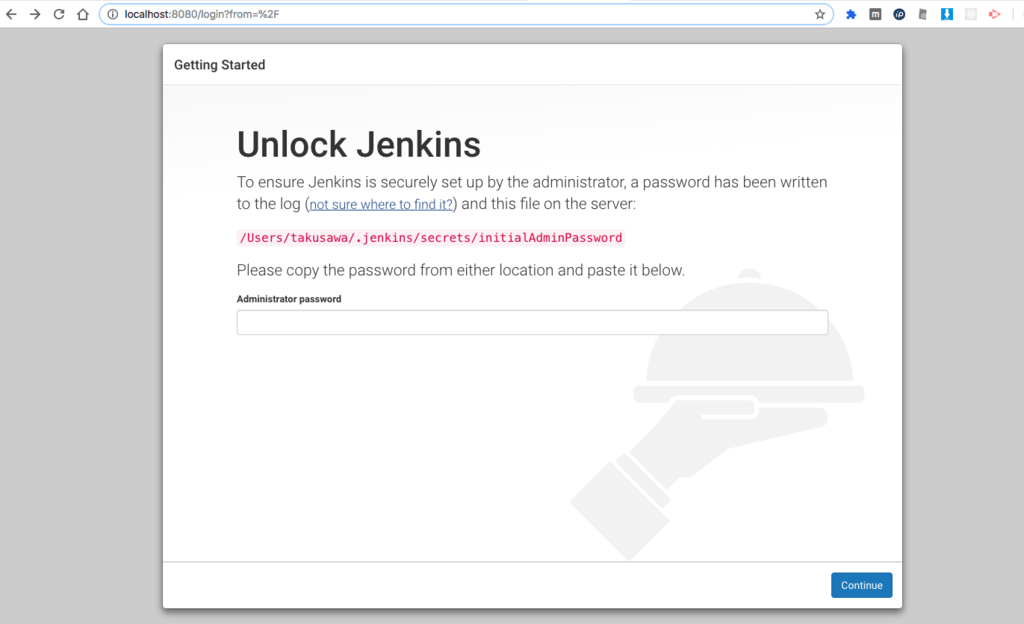Click the browser forward arrow

[x=35, y=14]
